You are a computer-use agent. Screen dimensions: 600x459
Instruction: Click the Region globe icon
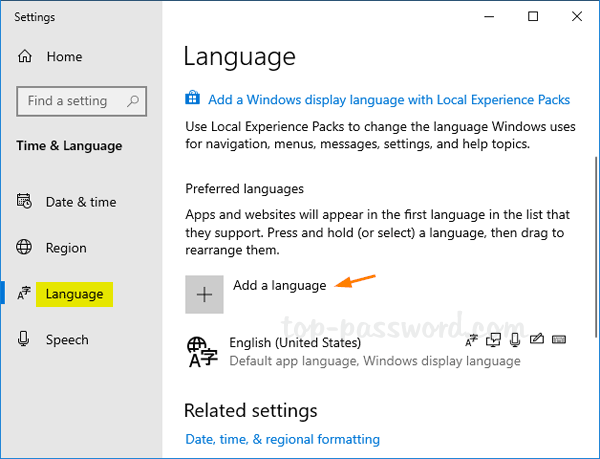click(x=25, y=248)
